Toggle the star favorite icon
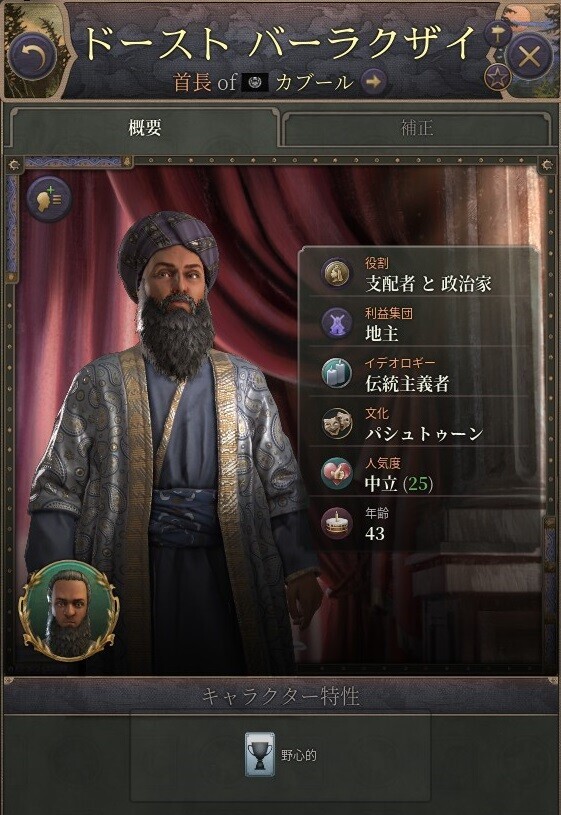Viewport: 561px width, 815px height. coord(498,78)
